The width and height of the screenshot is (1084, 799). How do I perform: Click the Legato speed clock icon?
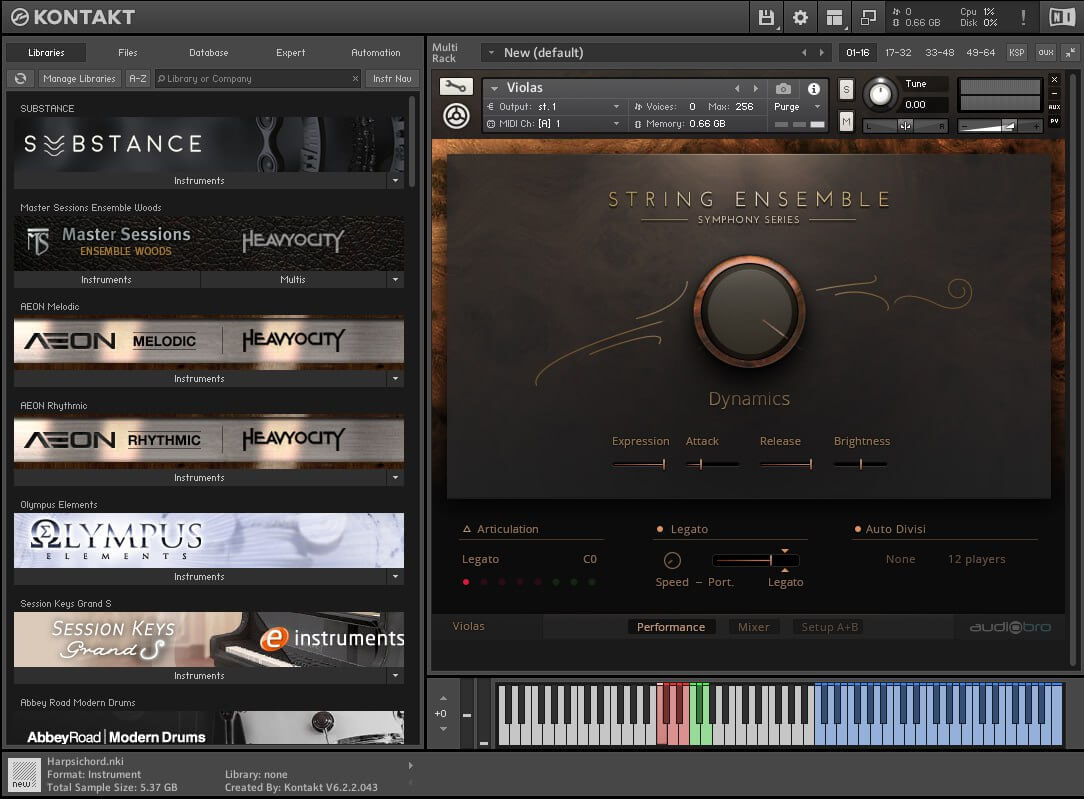(x=672, y=560)
